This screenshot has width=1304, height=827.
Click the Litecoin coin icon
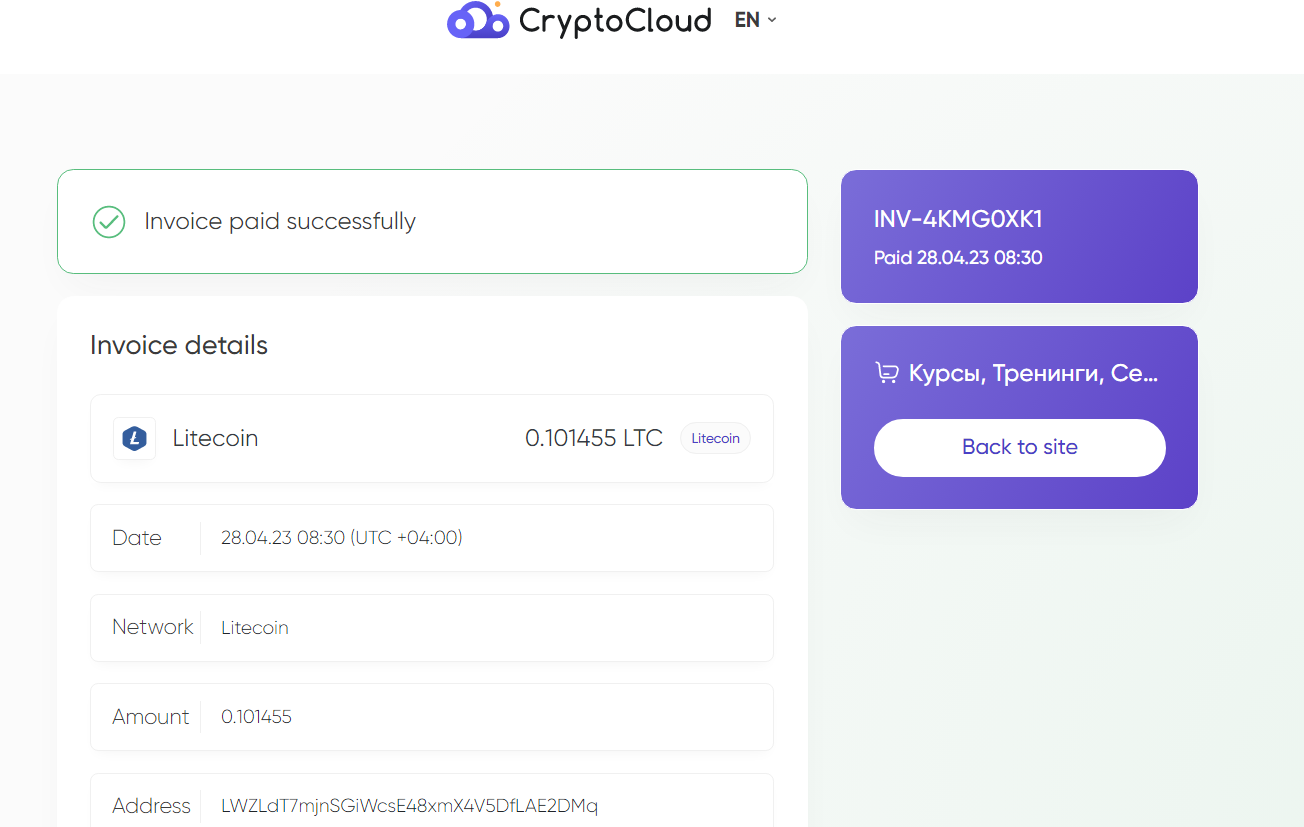click(134, 438)
